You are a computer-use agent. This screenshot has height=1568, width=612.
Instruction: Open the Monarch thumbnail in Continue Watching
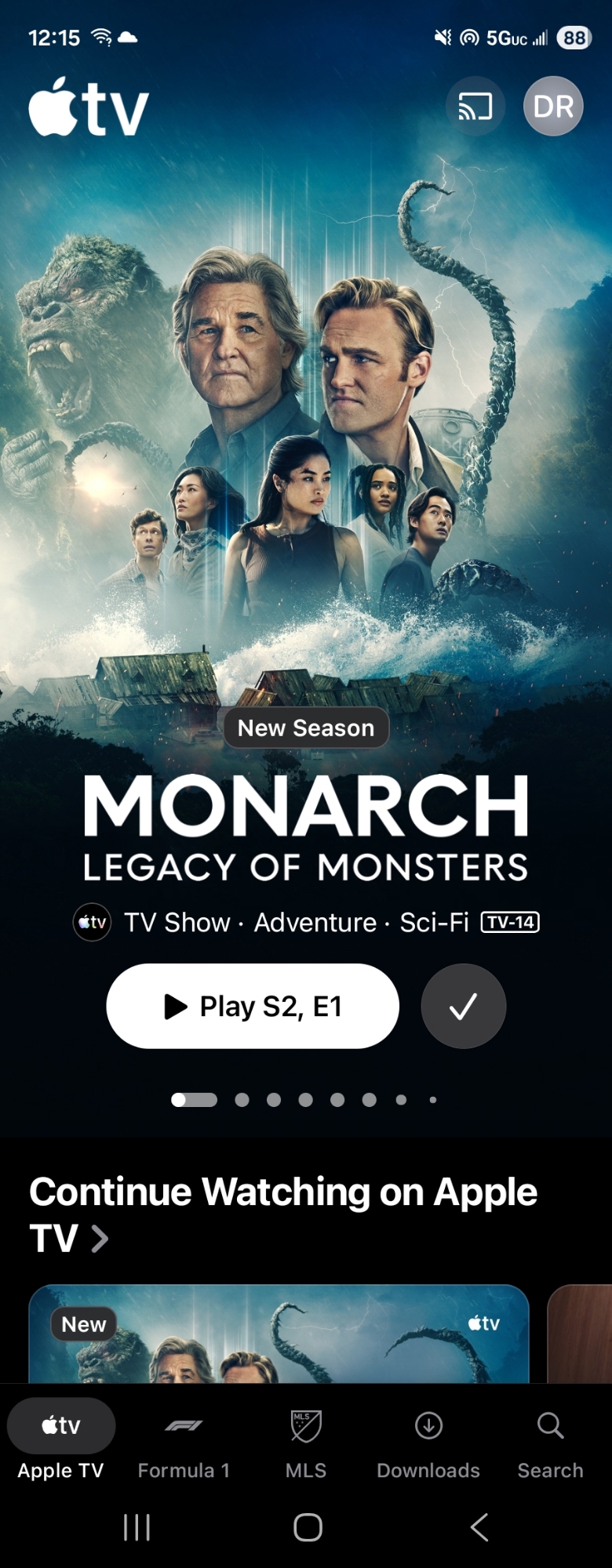(279, 1334)
